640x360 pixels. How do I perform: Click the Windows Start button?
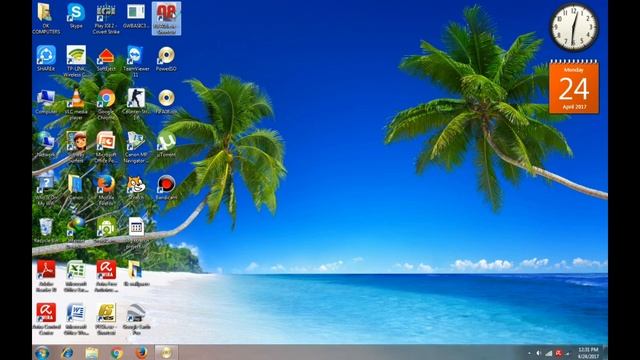(x=42, y=353)
